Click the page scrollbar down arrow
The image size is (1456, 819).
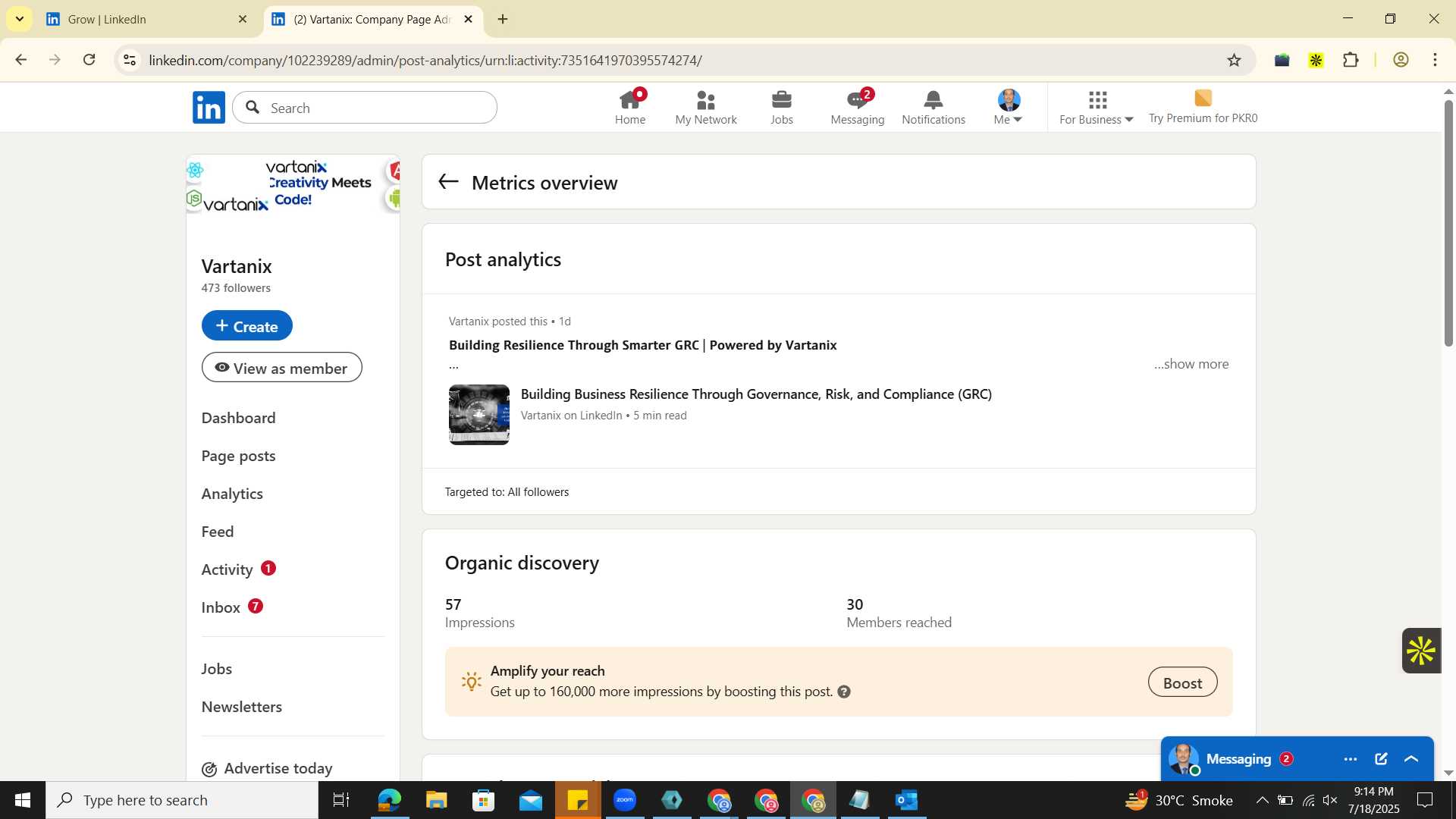click(1448, 773)
